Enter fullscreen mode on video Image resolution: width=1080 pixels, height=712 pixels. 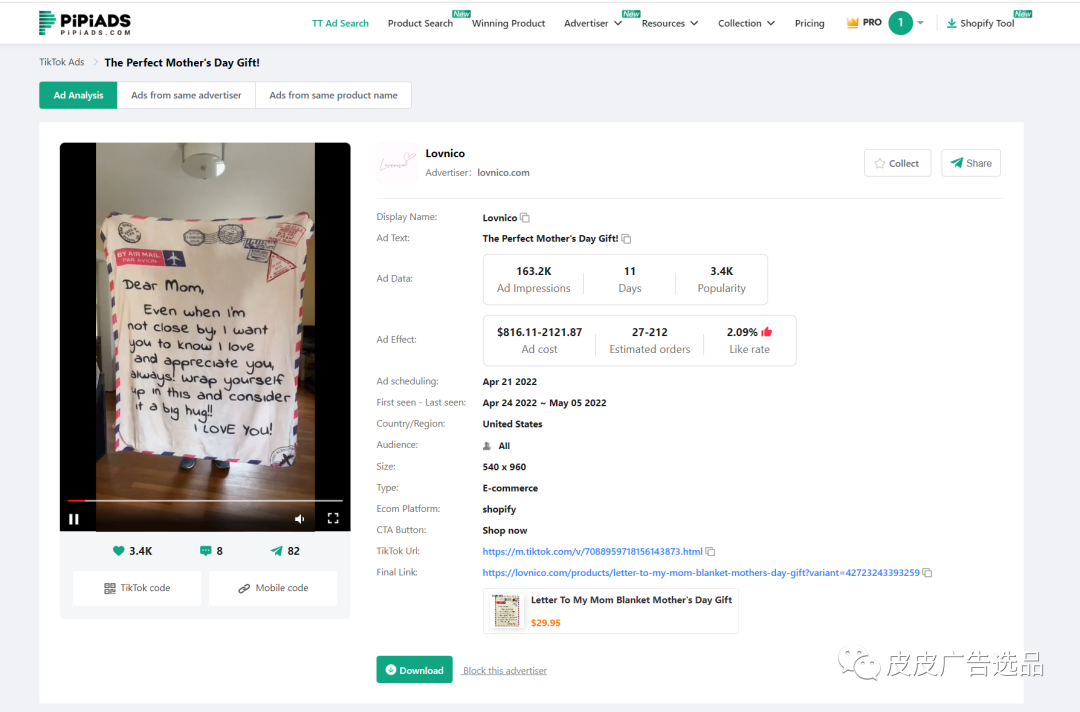point(333,518)
